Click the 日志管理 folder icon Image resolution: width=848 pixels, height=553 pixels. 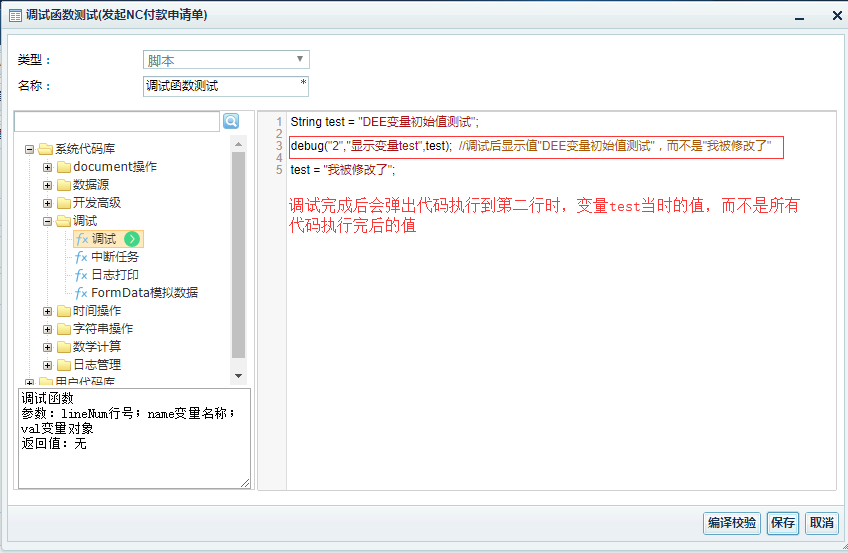click(x=64, y=365)
